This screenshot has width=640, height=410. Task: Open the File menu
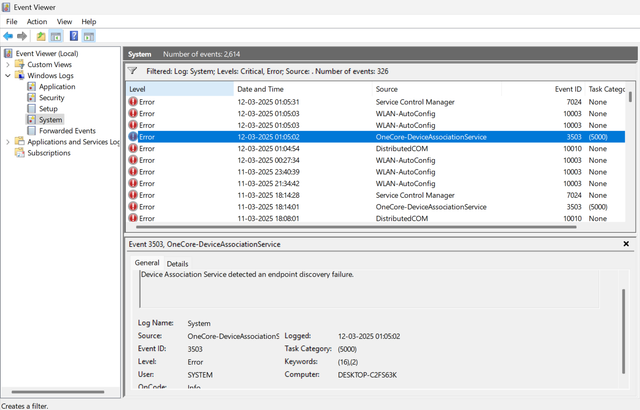[x=11, y=22]
